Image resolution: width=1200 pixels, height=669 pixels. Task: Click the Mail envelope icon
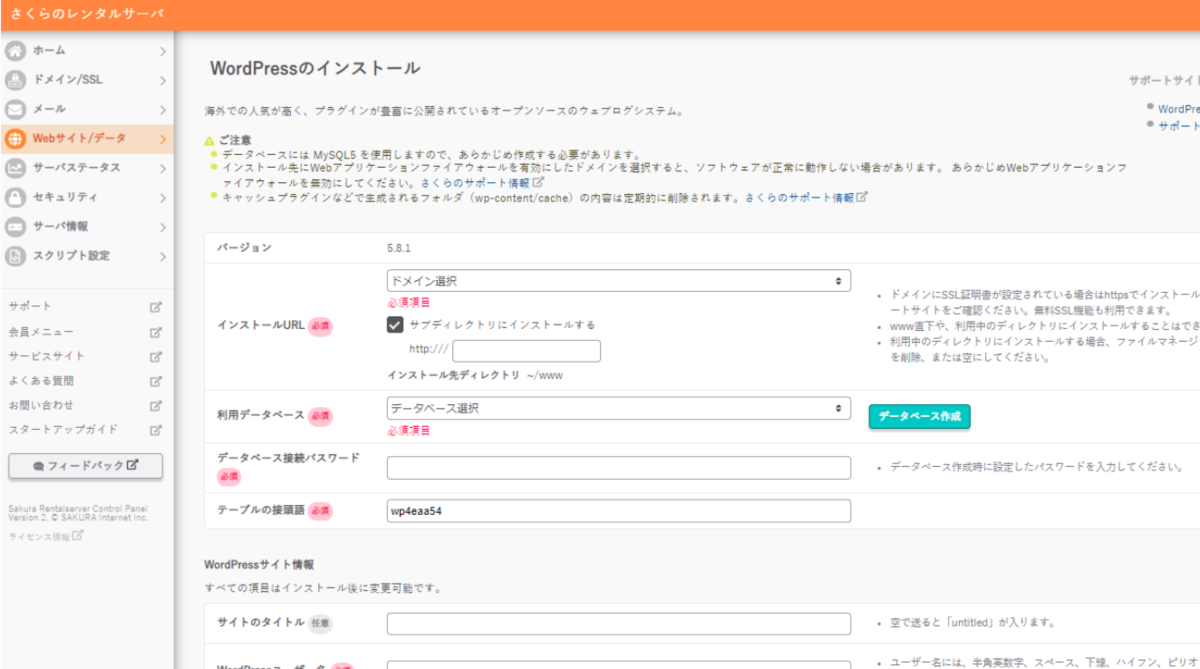point(15,109)
